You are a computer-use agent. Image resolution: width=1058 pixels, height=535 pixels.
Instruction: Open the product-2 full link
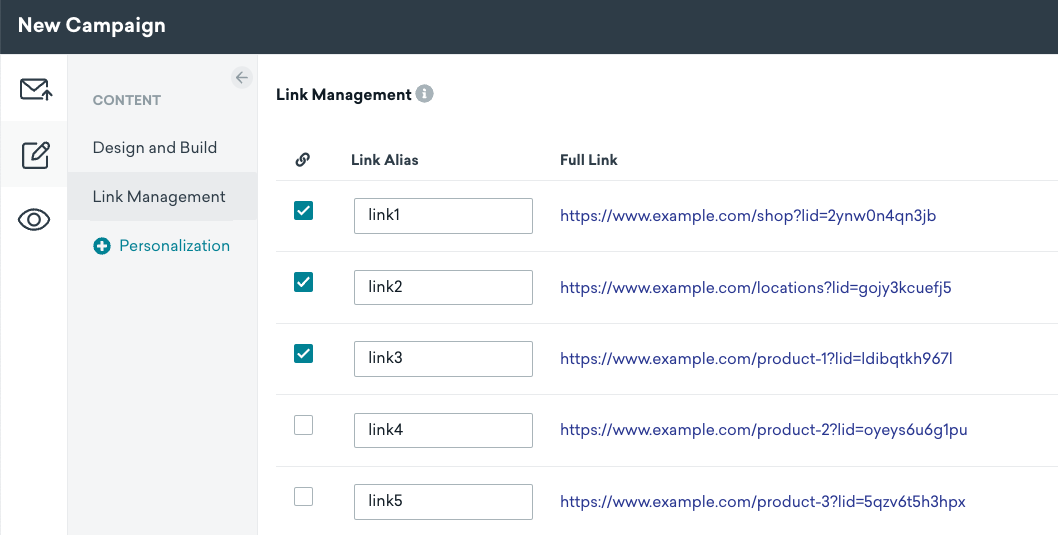pos(764,430)
